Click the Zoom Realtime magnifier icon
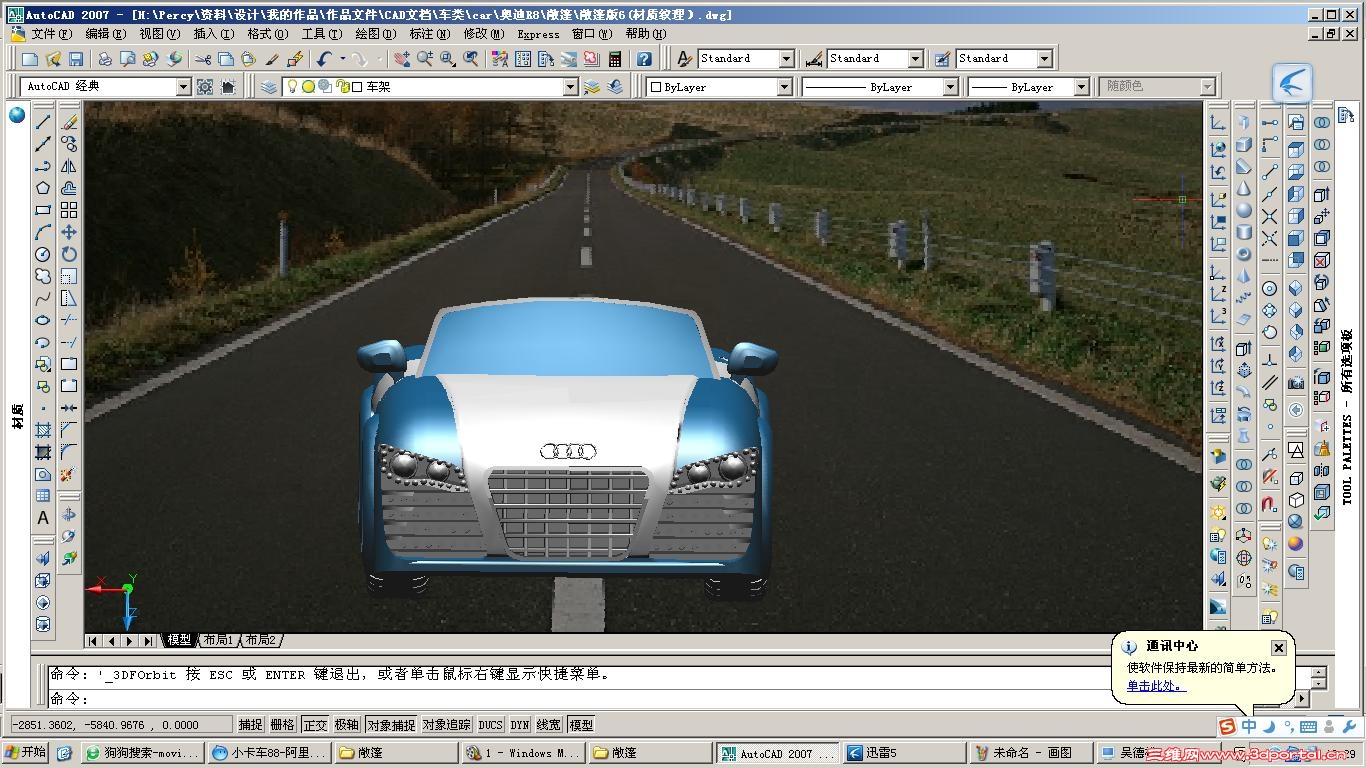The height and width of the screenshot is (768, 1366). click(x=425, y=60)
